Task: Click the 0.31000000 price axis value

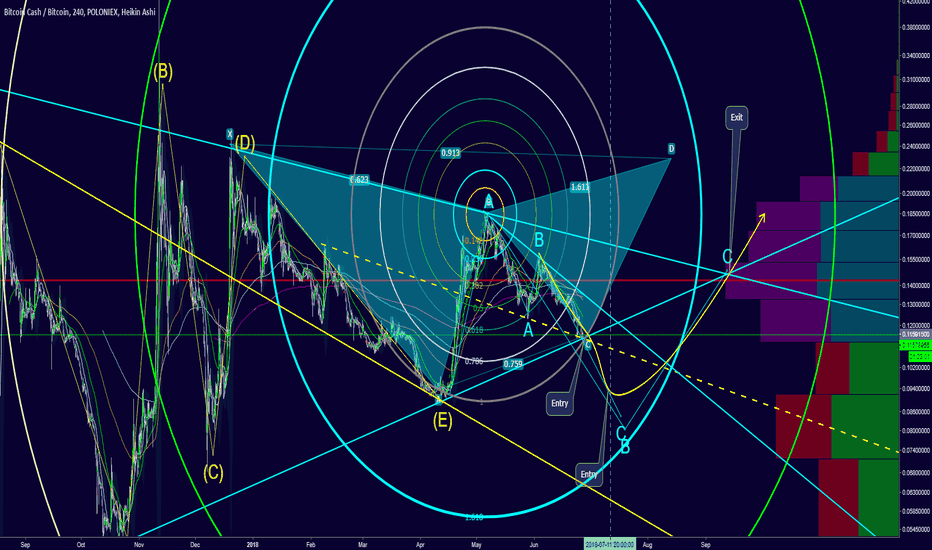Action: (916, 80)
